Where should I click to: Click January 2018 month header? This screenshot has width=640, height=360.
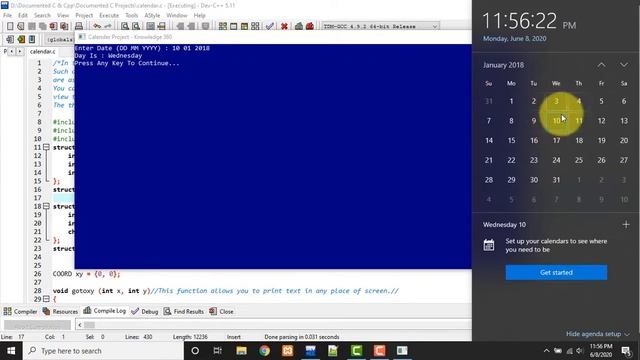(503, 65)
